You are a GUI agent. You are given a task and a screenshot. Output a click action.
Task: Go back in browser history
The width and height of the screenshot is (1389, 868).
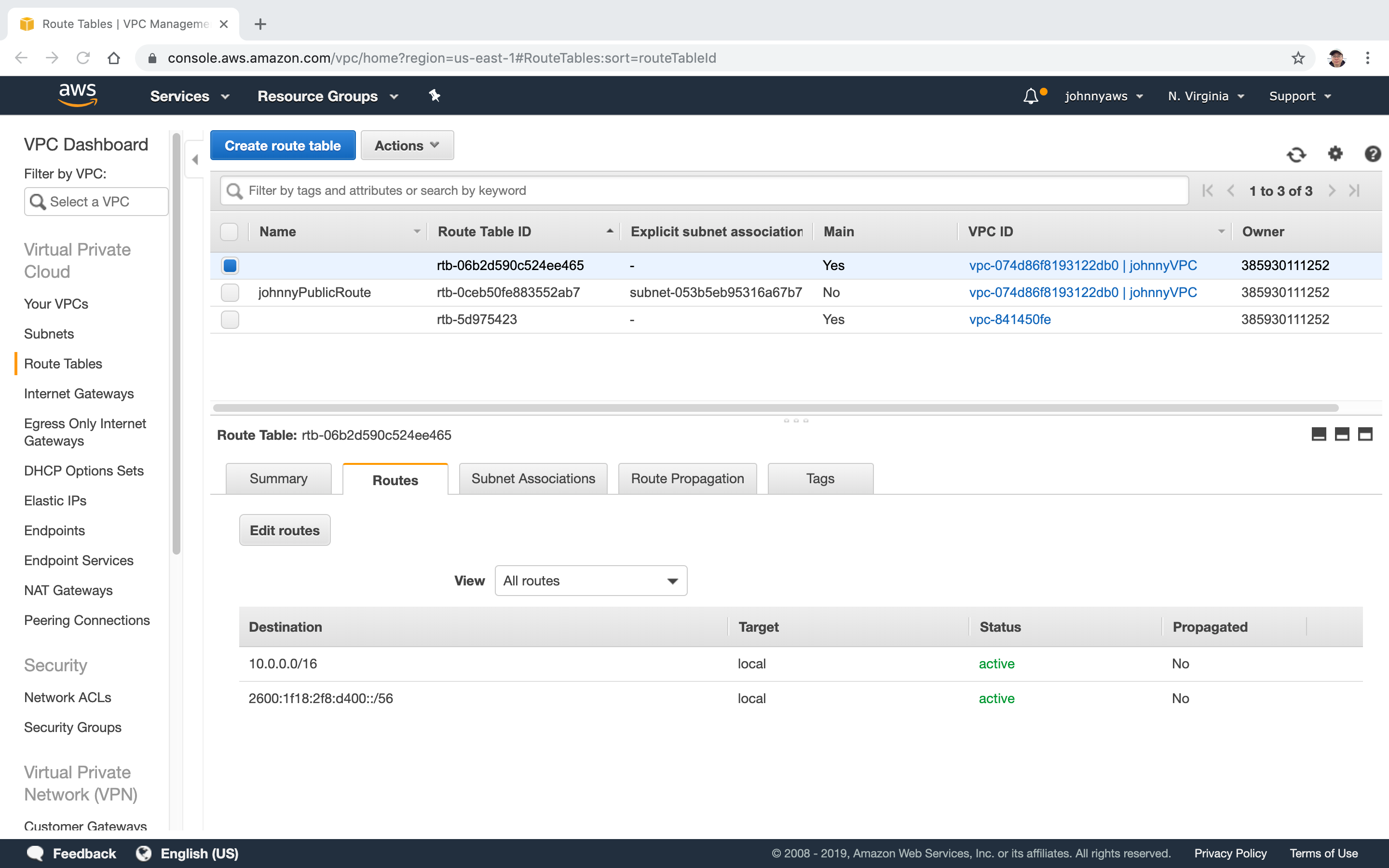pyautogui.click(x=21, y=58)
